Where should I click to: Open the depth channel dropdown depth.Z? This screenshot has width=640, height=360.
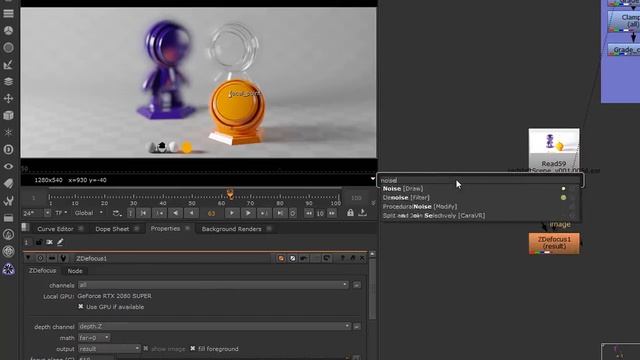click(x=214, y=327)
